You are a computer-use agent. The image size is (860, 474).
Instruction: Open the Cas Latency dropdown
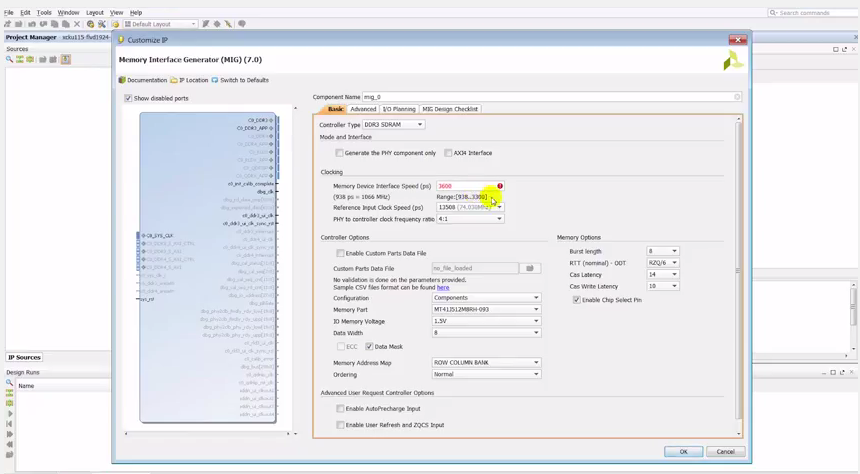663,275
